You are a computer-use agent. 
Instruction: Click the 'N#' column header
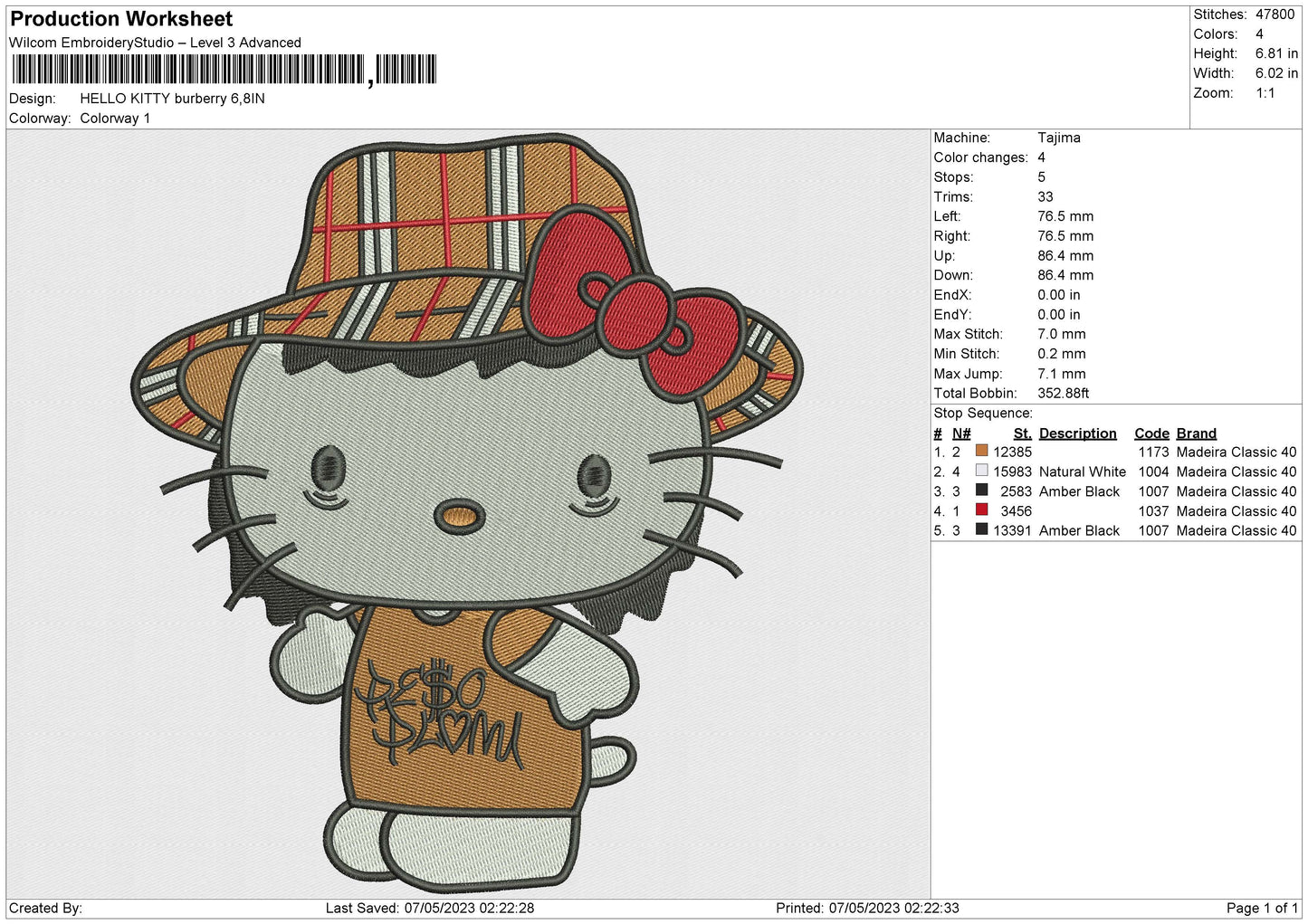pos(961,433)
